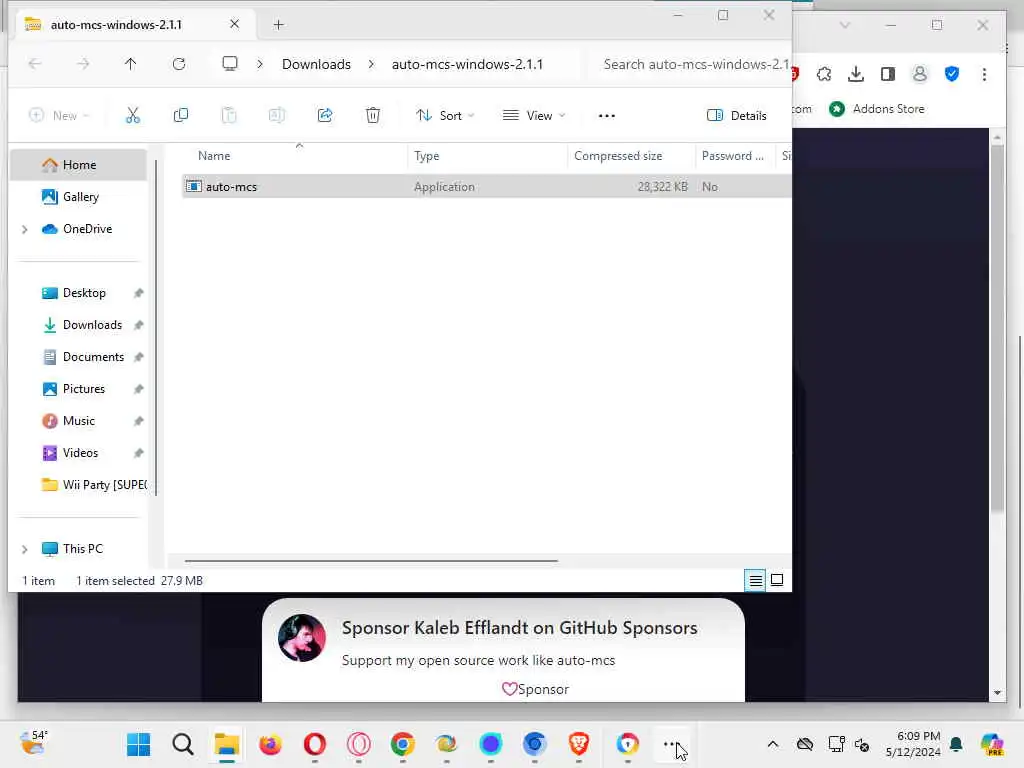Click the This PC monitor breadcrumb icon

230,64
